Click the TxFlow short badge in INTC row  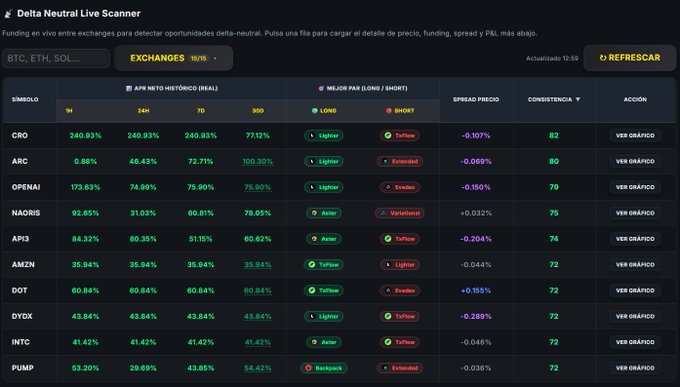point(399,342)
